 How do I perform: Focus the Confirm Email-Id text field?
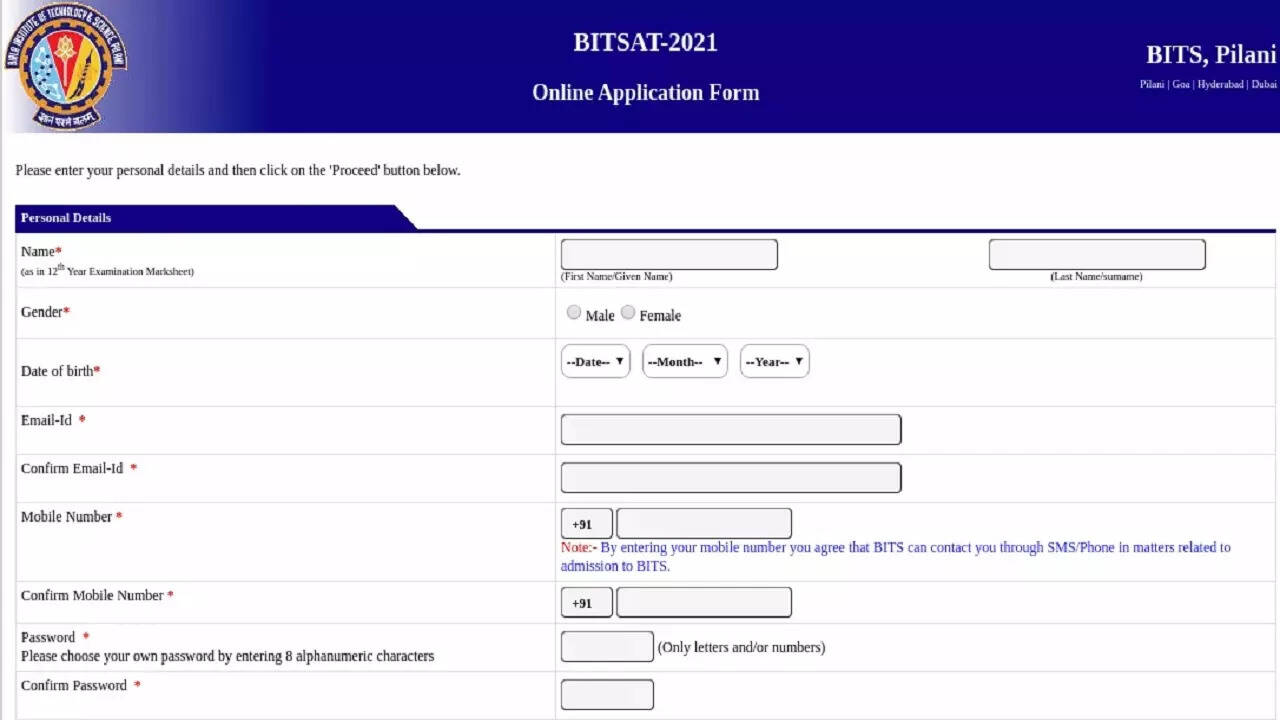coord(730,478)
